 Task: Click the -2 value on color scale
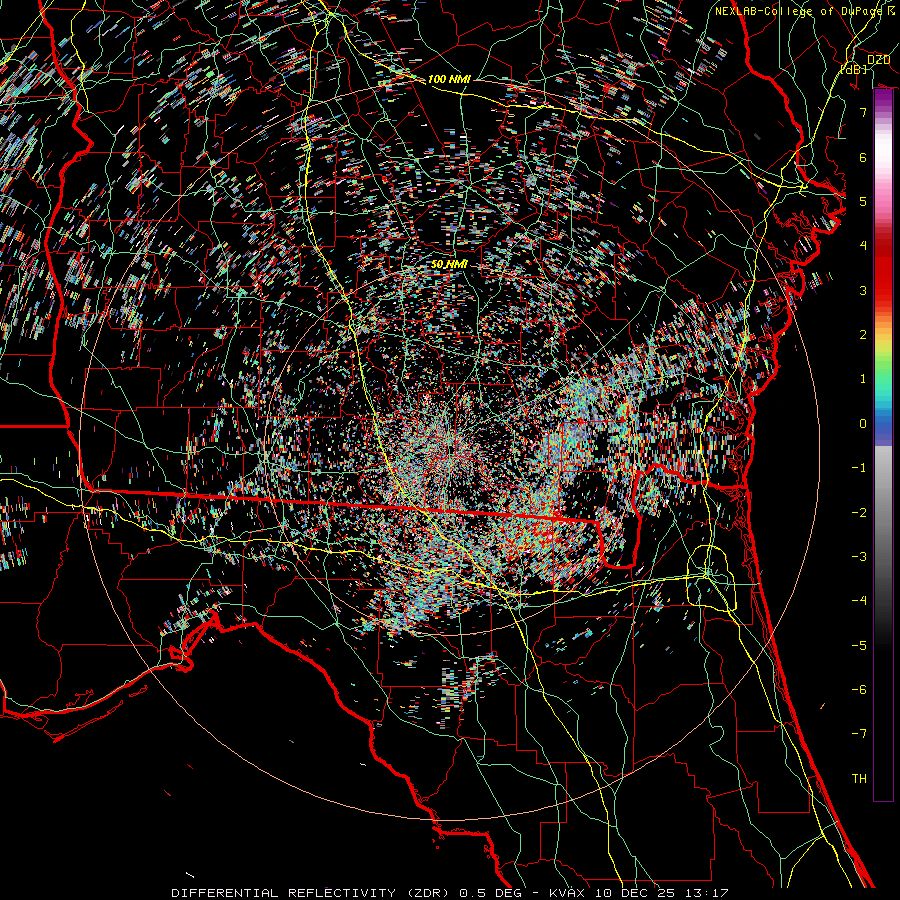click(x=859, y=513)
